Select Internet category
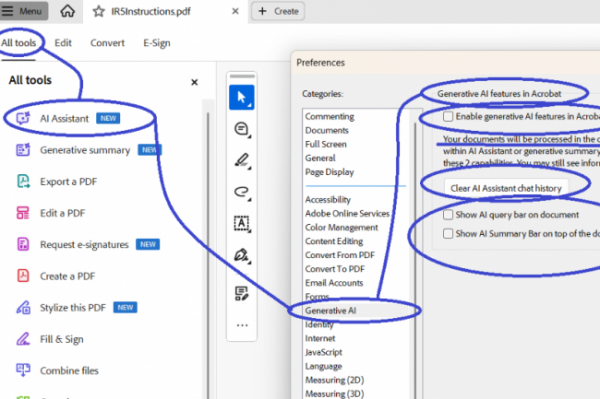 coord(320,338)
